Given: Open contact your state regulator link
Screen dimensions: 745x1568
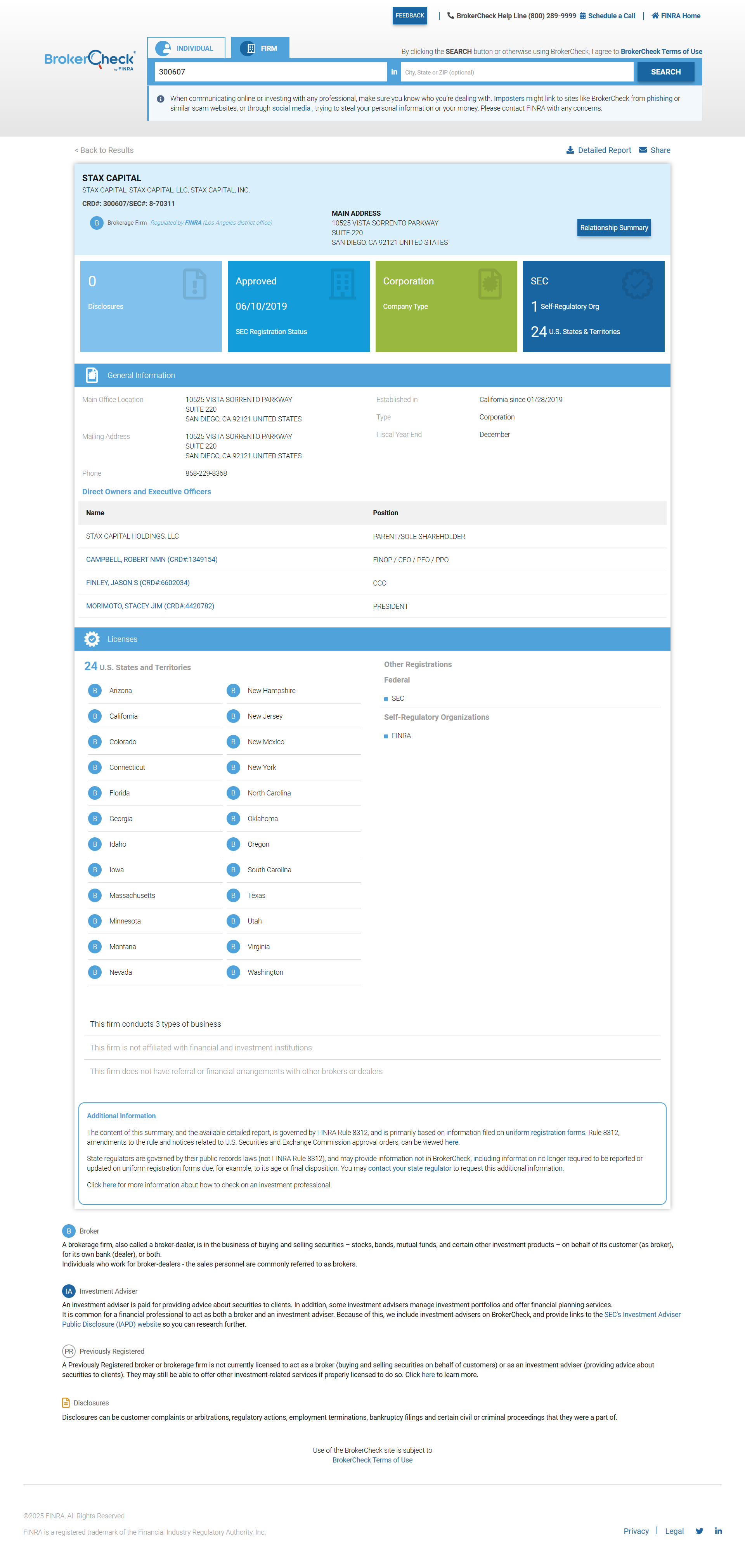Looking at the screenshot, I should click(410, 1168).
